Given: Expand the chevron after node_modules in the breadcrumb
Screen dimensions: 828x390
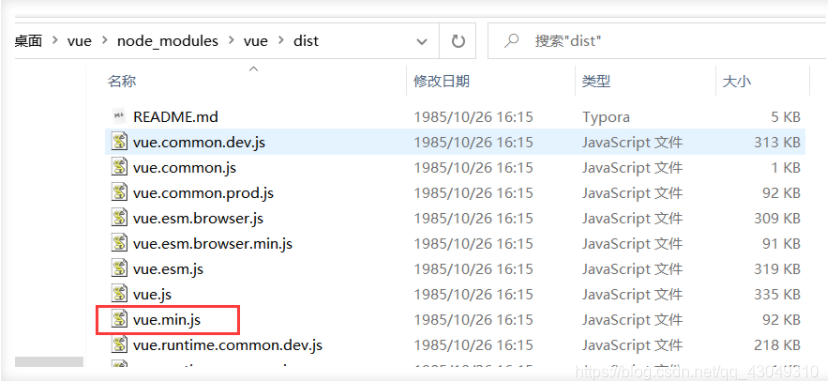Looking at the screenshot, I should click(x=231, y=41).
